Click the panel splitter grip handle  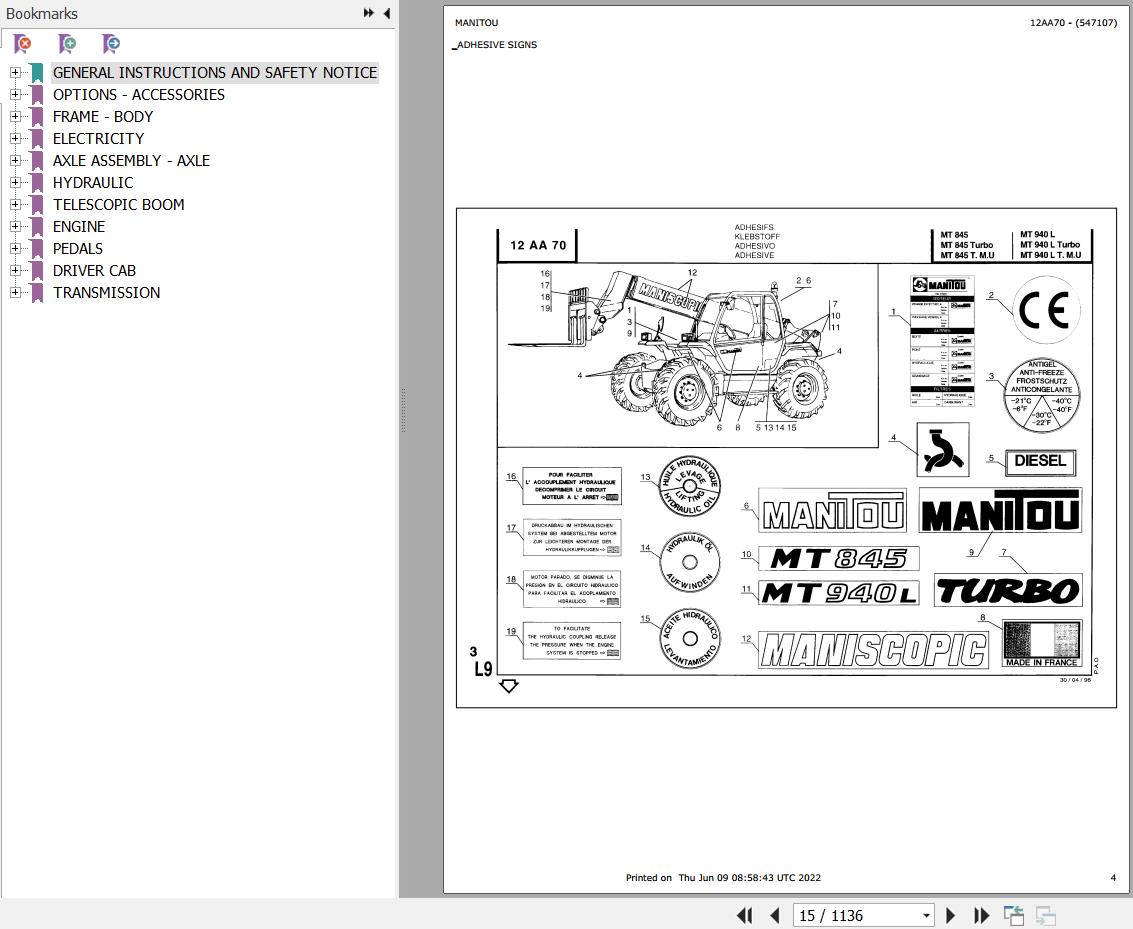403,410
